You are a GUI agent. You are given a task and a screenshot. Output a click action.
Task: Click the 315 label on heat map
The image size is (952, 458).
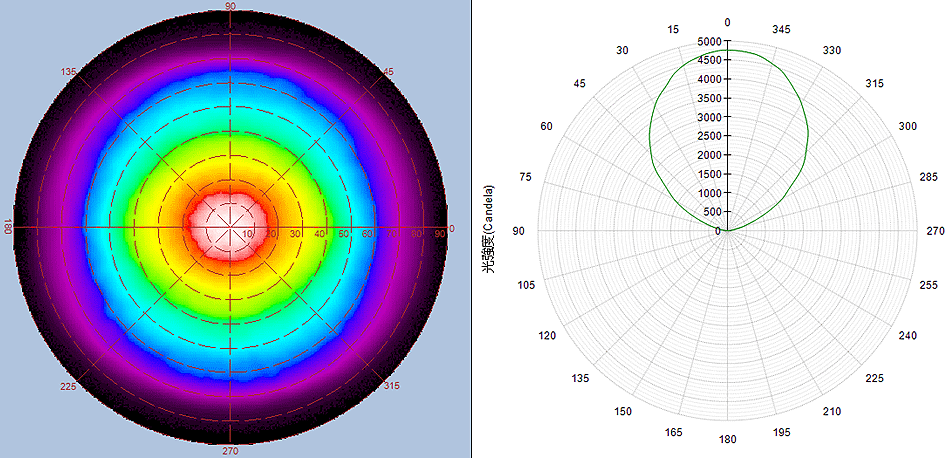click(390, 386)
